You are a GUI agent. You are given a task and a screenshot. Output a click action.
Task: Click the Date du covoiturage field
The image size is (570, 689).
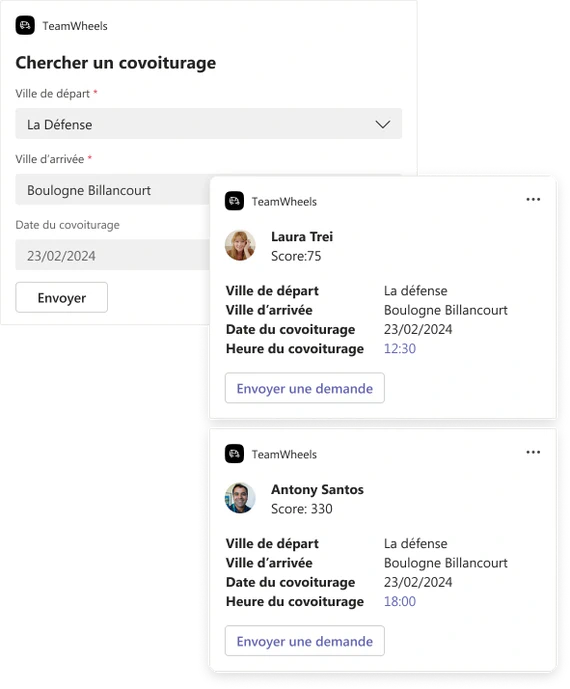(x=113, y=255)
